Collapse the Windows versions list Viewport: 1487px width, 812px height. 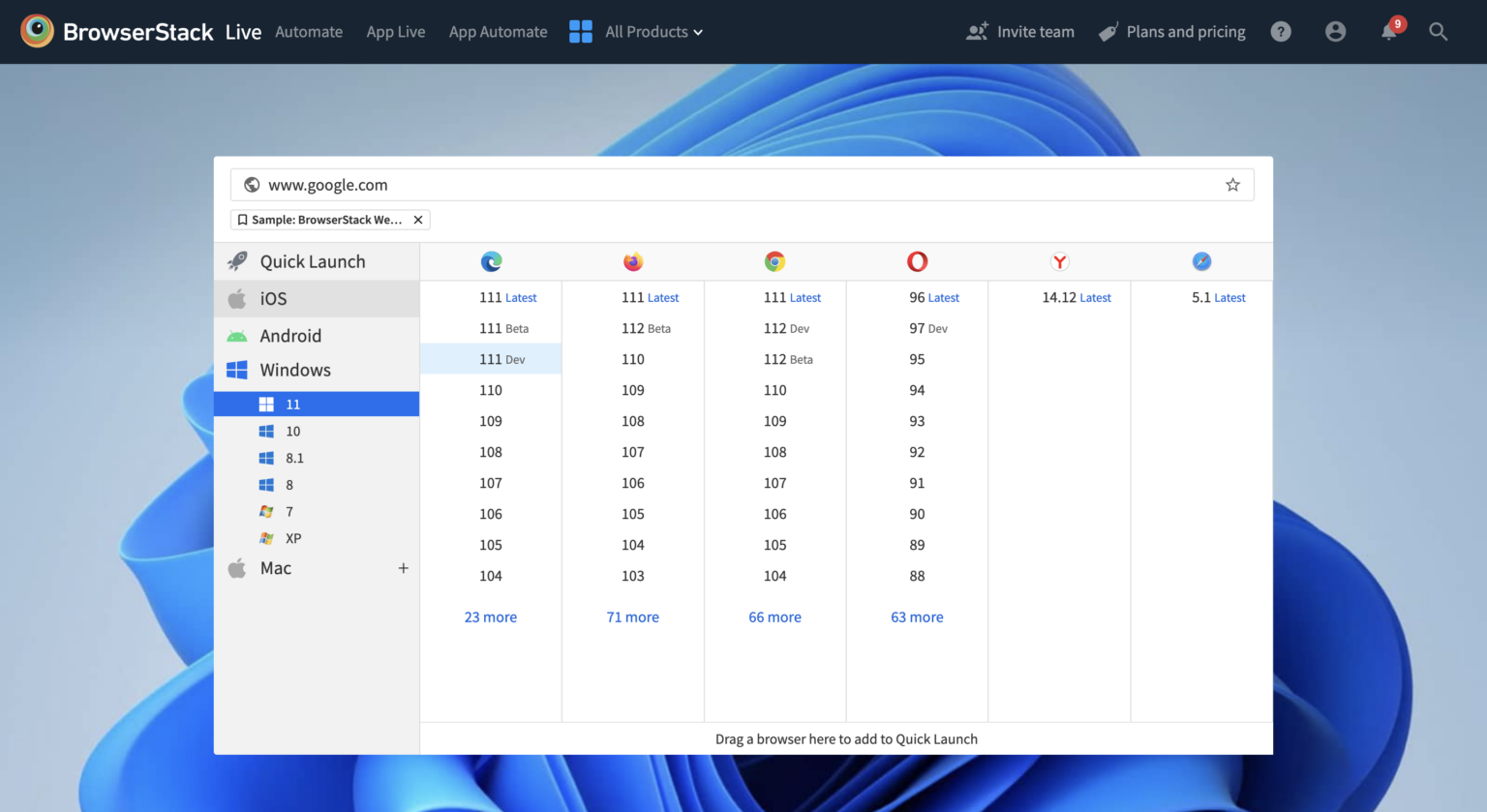[x=294, y=370]
